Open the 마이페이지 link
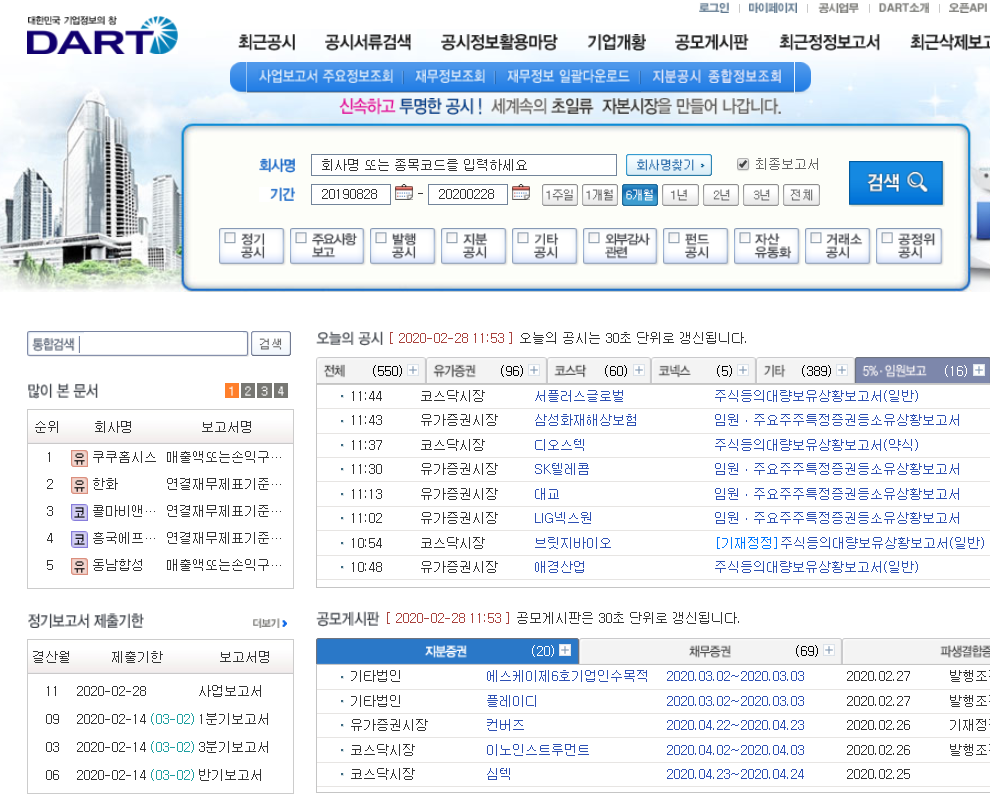Screen dimensions: 990x812 [773, 8]
